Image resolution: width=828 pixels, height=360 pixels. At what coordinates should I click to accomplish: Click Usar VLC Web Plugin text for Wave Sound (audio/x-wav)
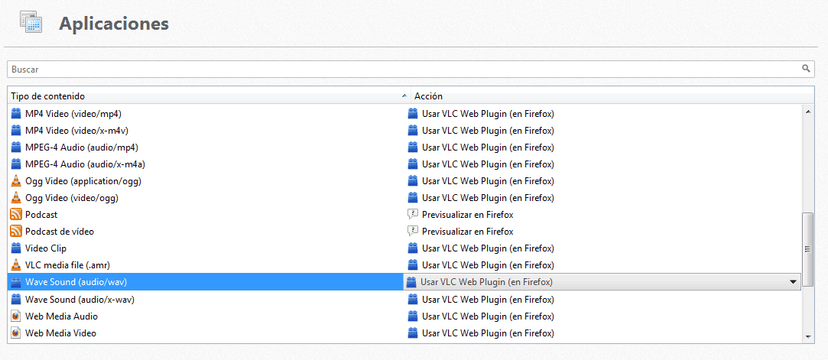488,299
